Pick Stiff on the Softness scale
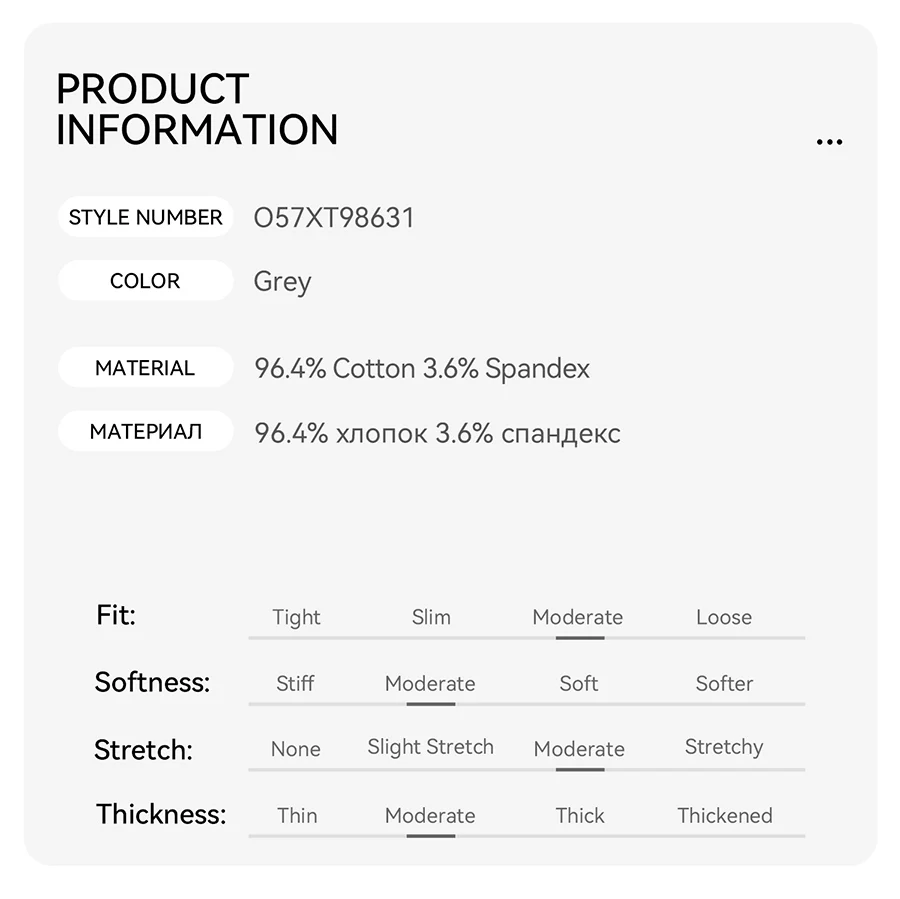 coord(295,683)
